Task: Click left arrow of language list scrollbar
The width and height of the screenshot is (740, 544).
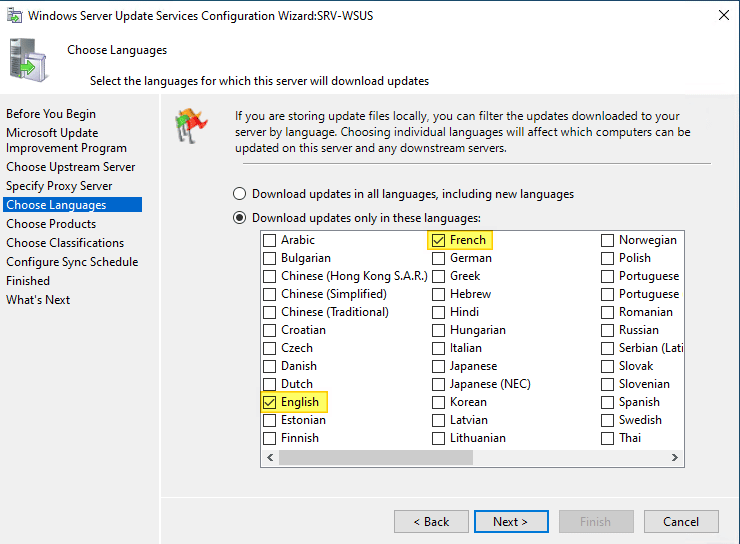Action: (270, 457)
